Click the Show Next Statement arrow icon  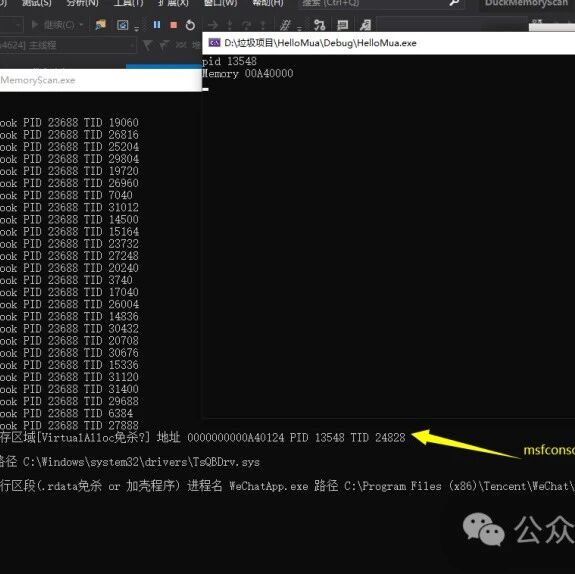click(x=213, y=25)
